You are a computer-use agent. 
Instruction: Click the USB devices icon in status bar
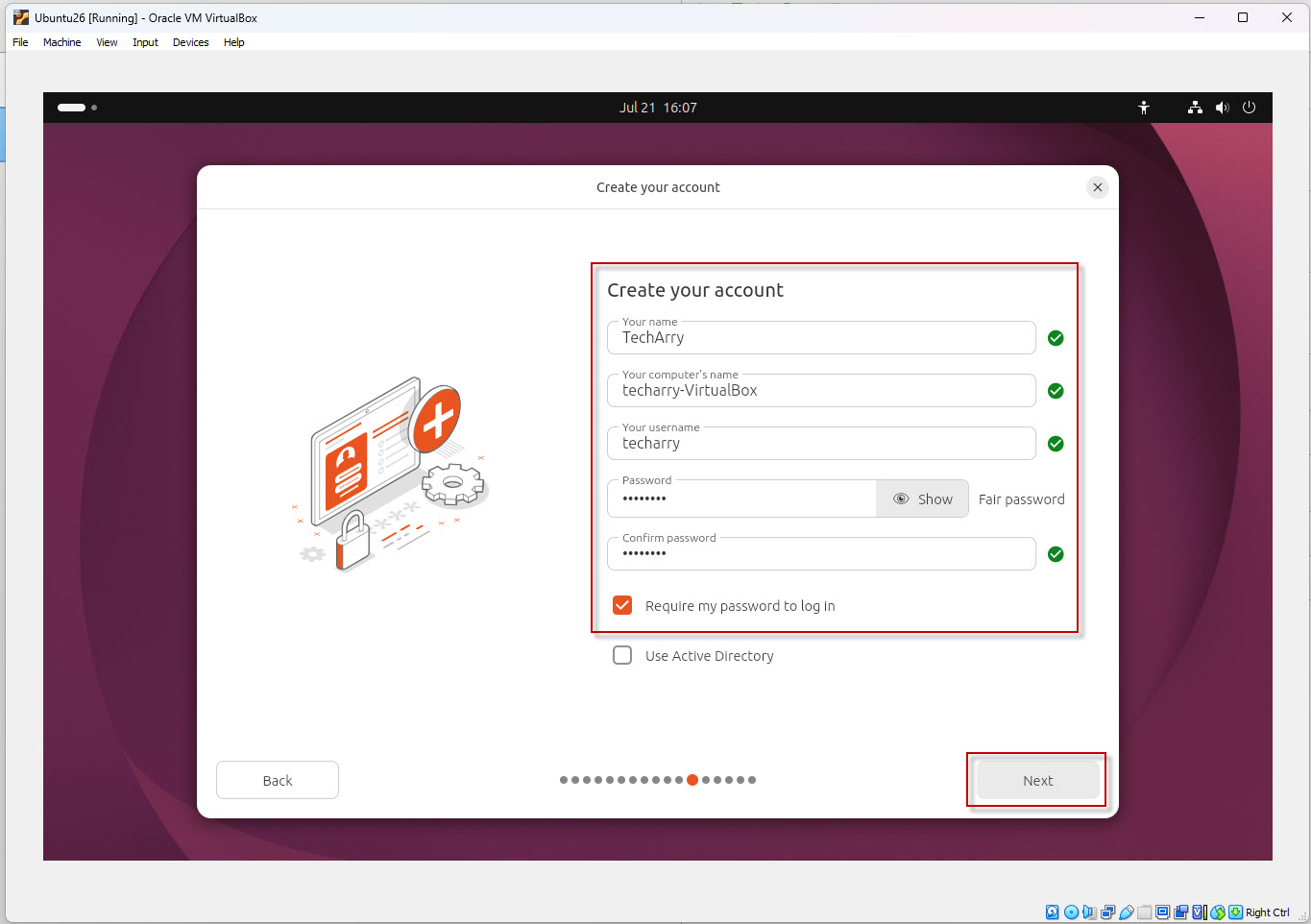point(1127,912)
